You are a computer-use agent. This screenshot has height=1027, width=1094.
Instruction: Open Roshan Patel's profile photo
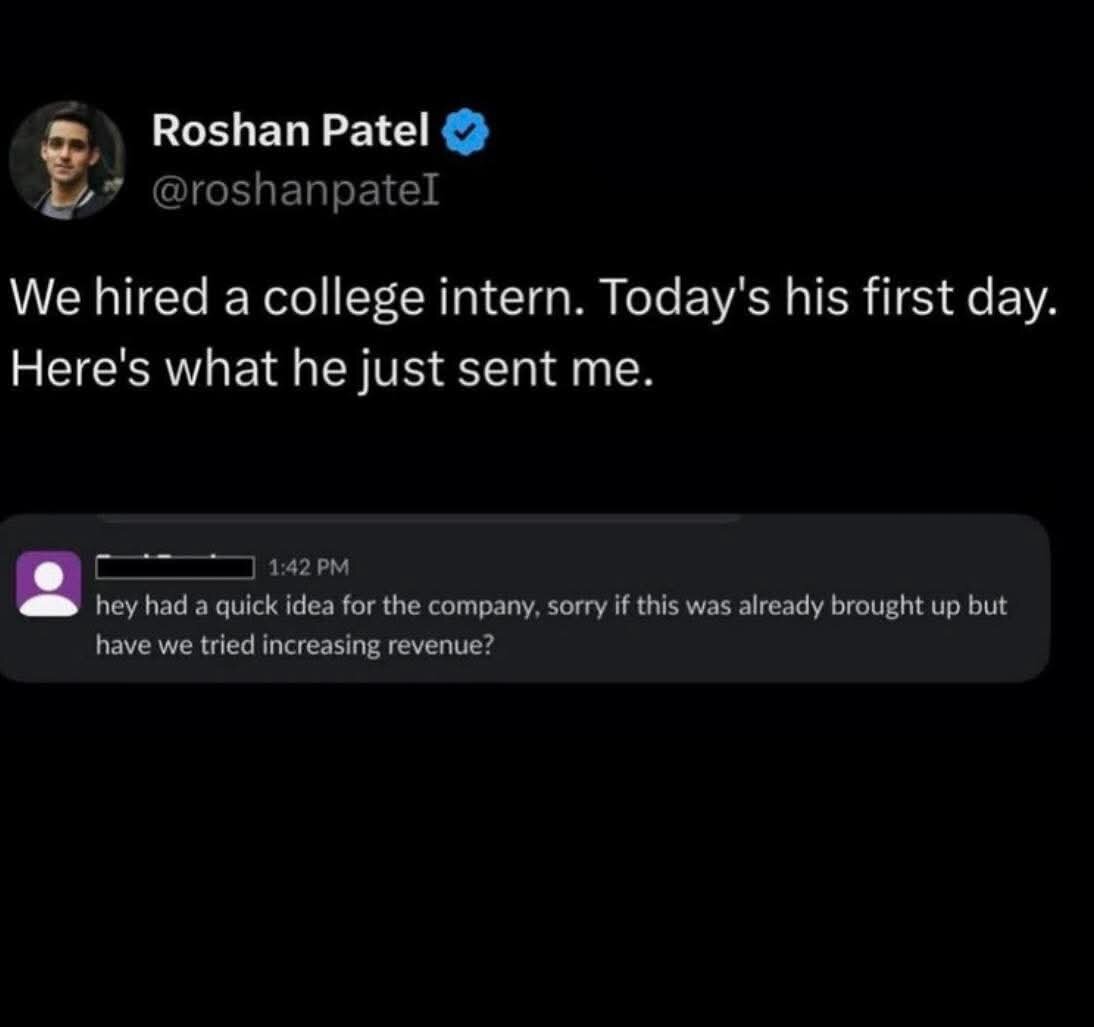point(66,159)
